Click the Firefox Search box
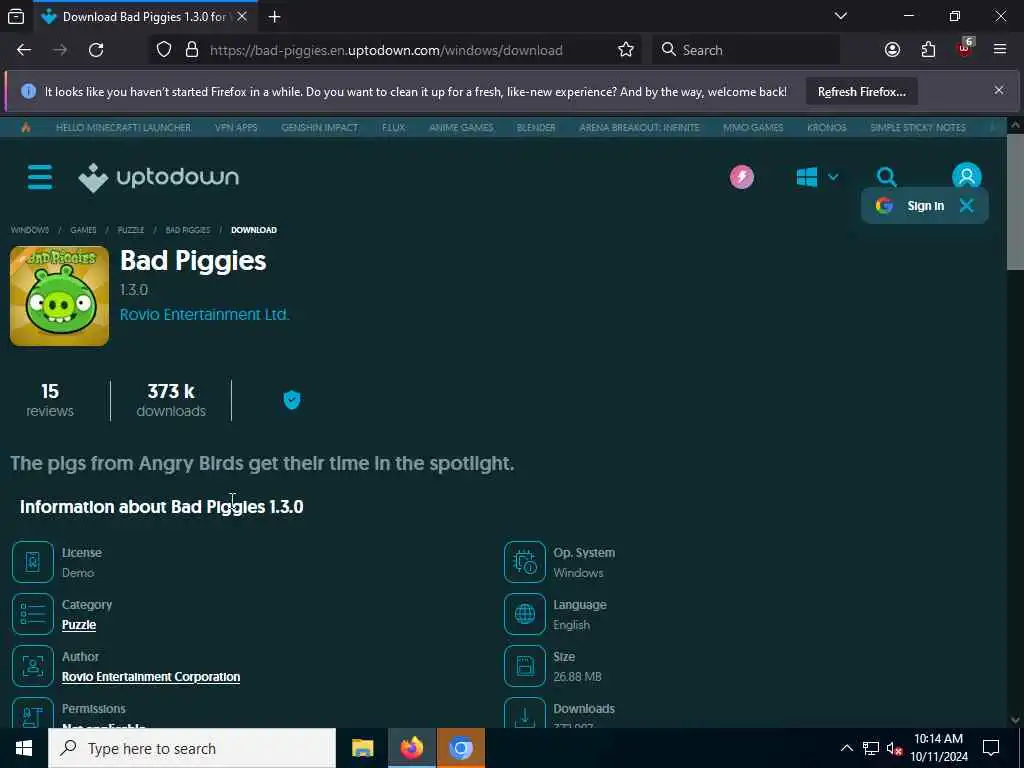 [x=746, y=50]
